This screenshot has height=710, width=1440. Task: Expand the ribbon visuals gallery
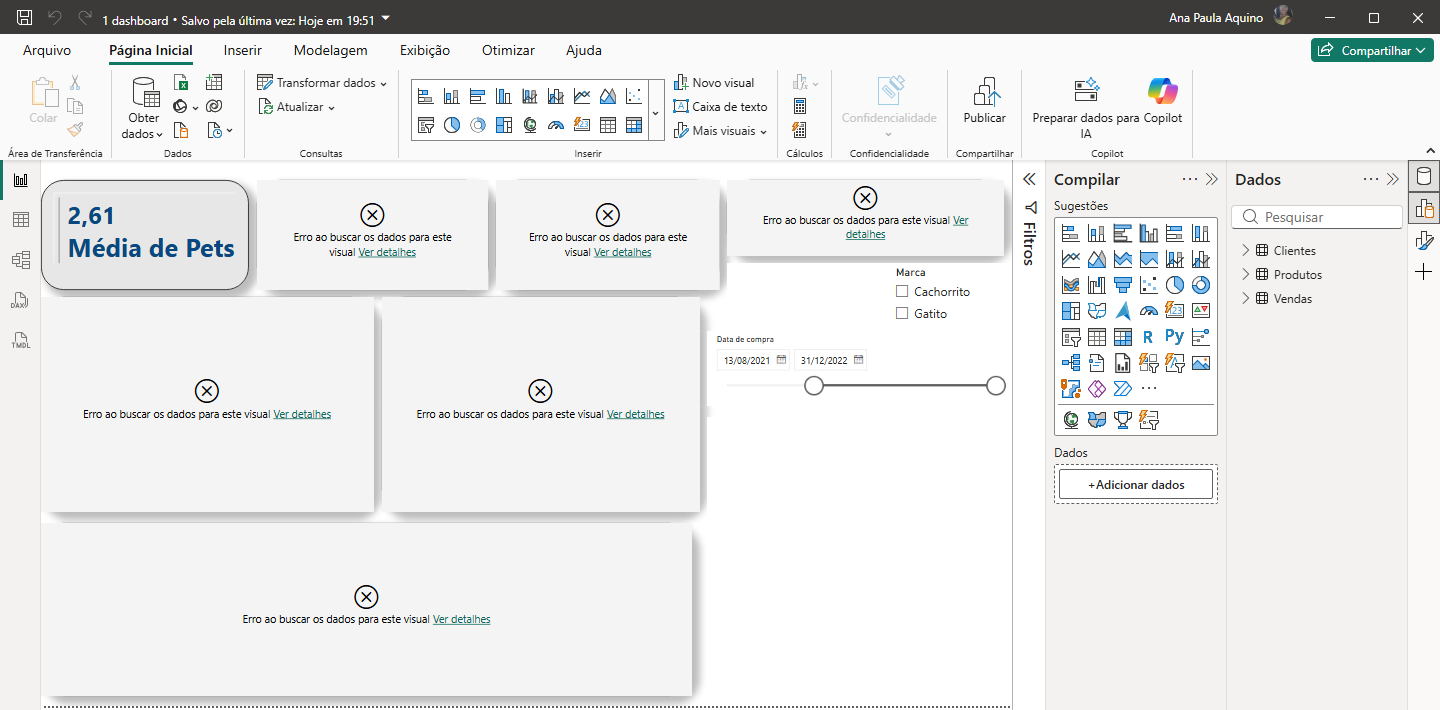point(656,111)
